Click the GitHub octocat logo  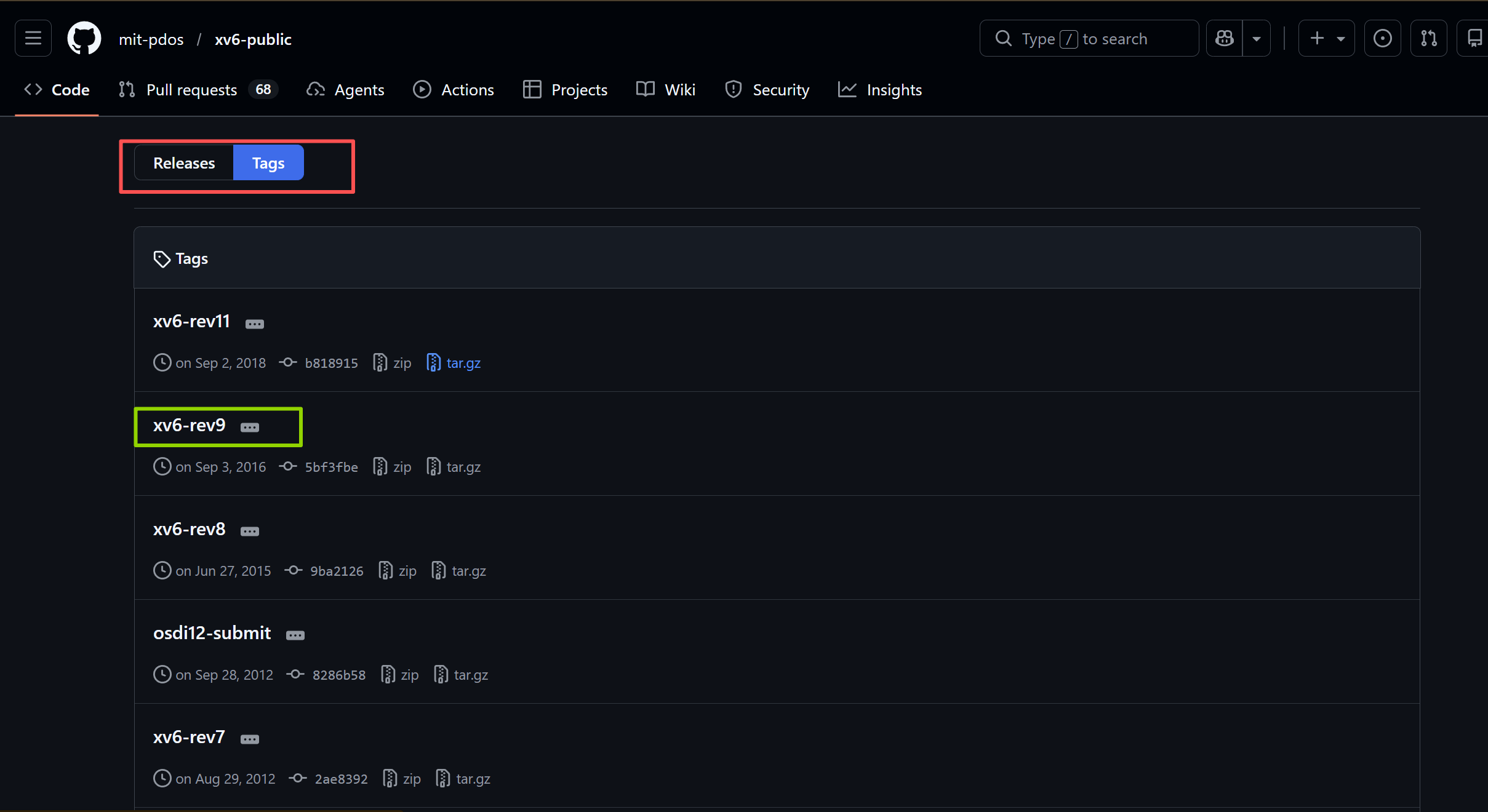tap(84, 39)
